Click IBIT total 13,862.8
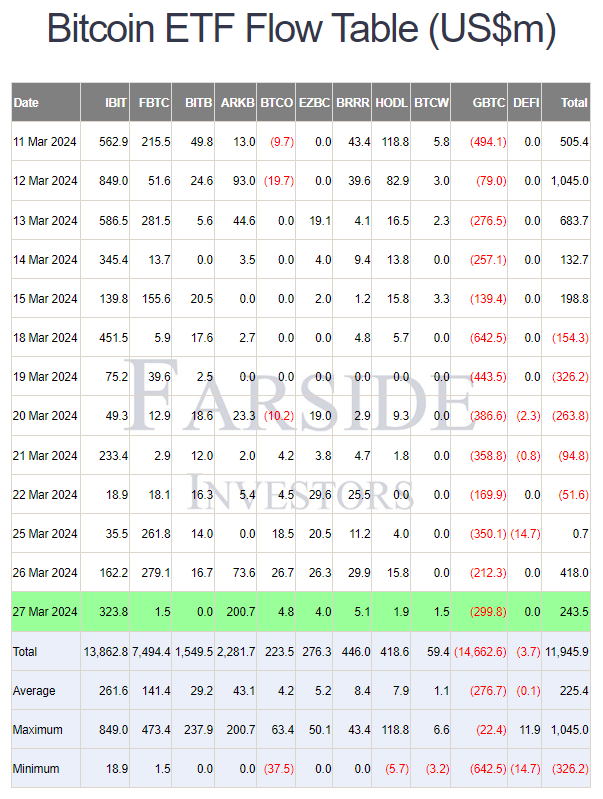 tap(106, 652)
